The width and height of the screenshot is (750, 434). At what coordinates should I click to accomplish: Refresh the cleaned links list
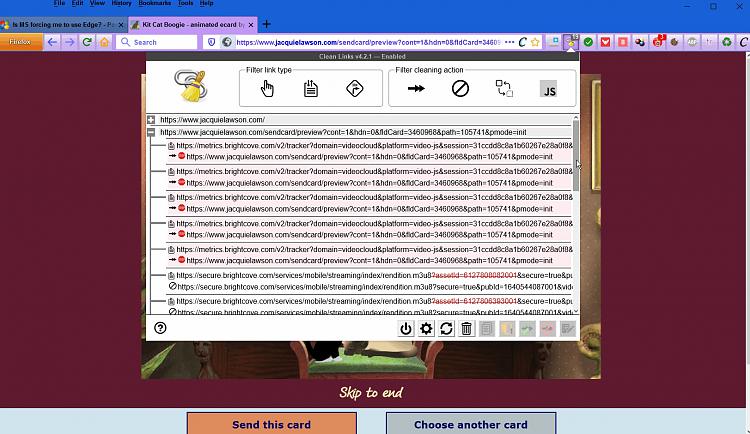(446, 329)
